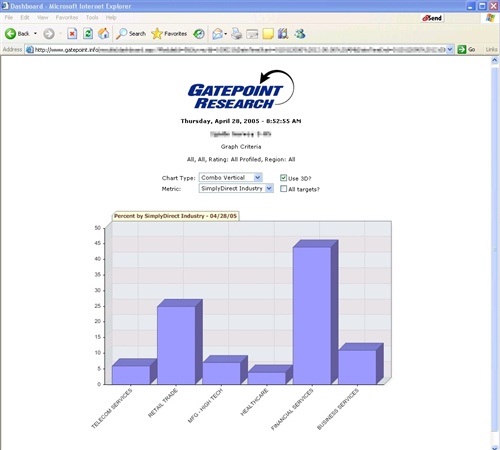Open the History or Media toolbar icon

pyautogui.click(x=199, y=34)
